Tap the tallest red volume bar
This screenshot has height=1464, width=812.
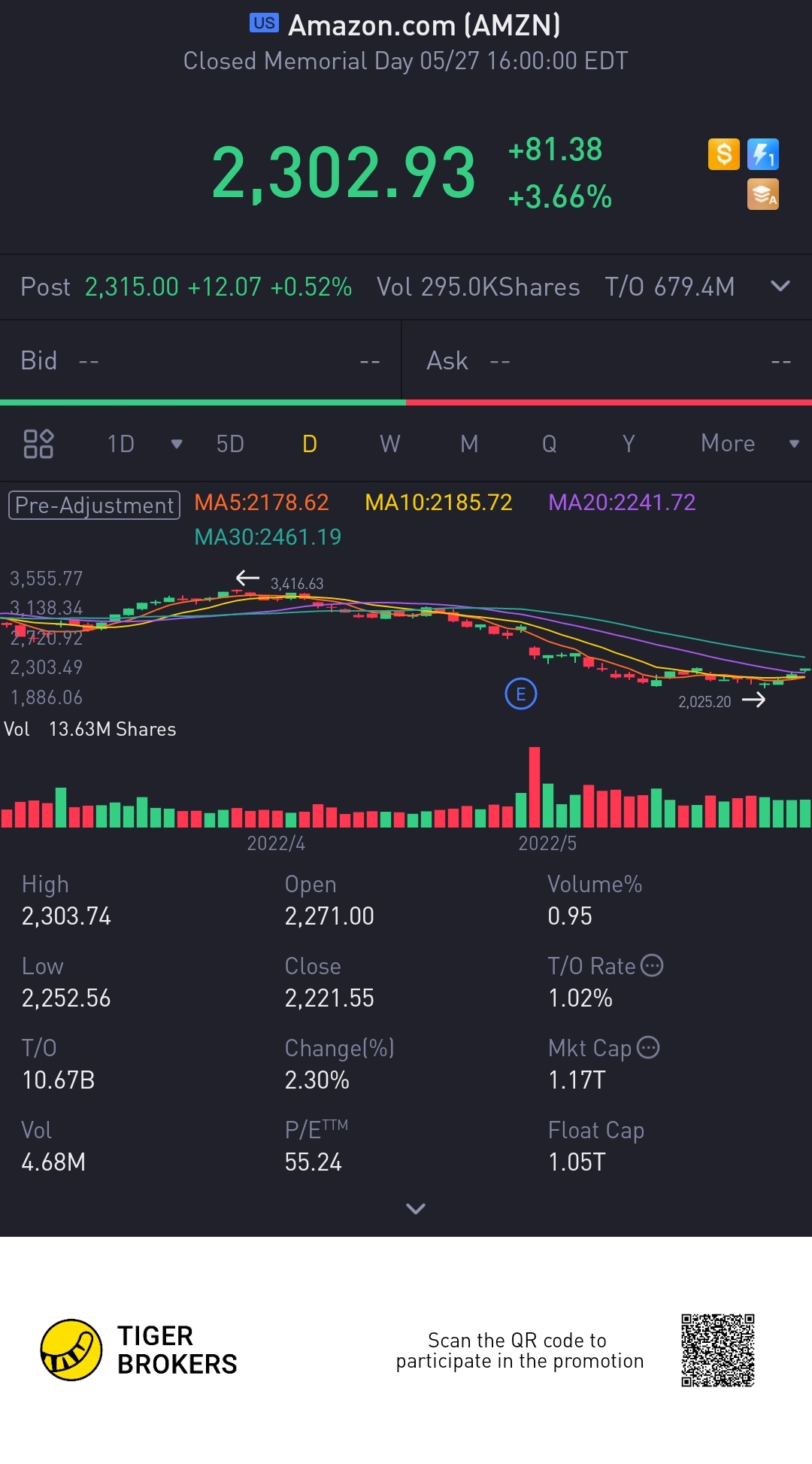(535, 787)
